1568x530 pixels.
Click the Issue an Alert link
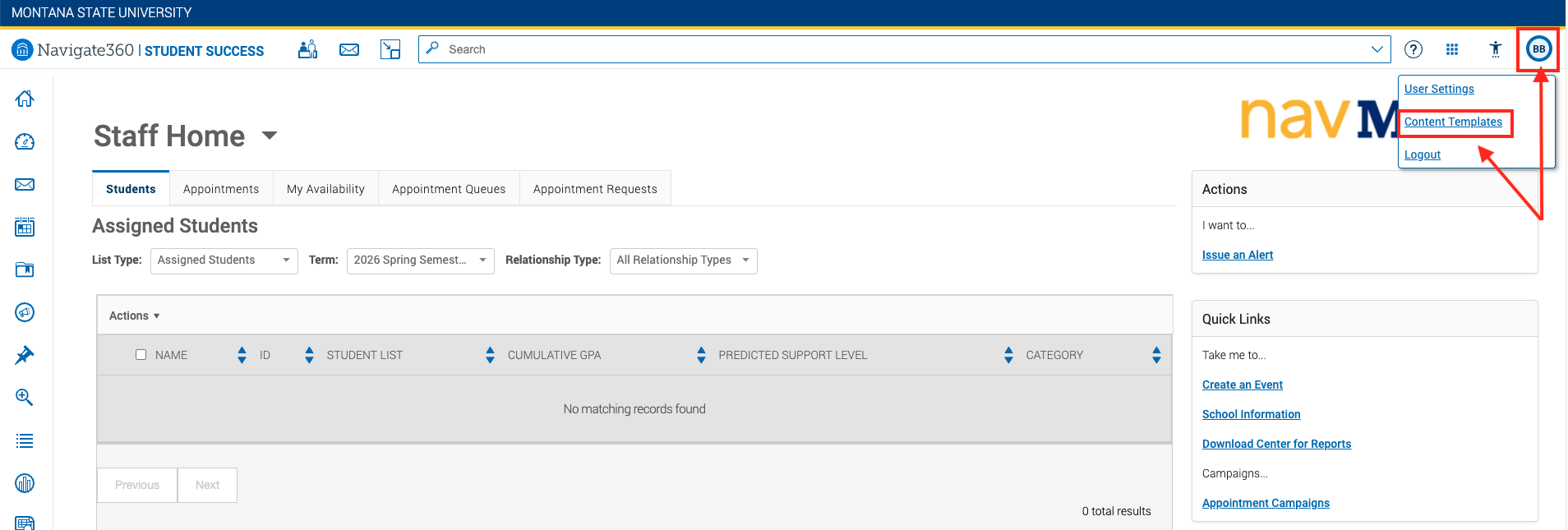[x=1238, y=255]
